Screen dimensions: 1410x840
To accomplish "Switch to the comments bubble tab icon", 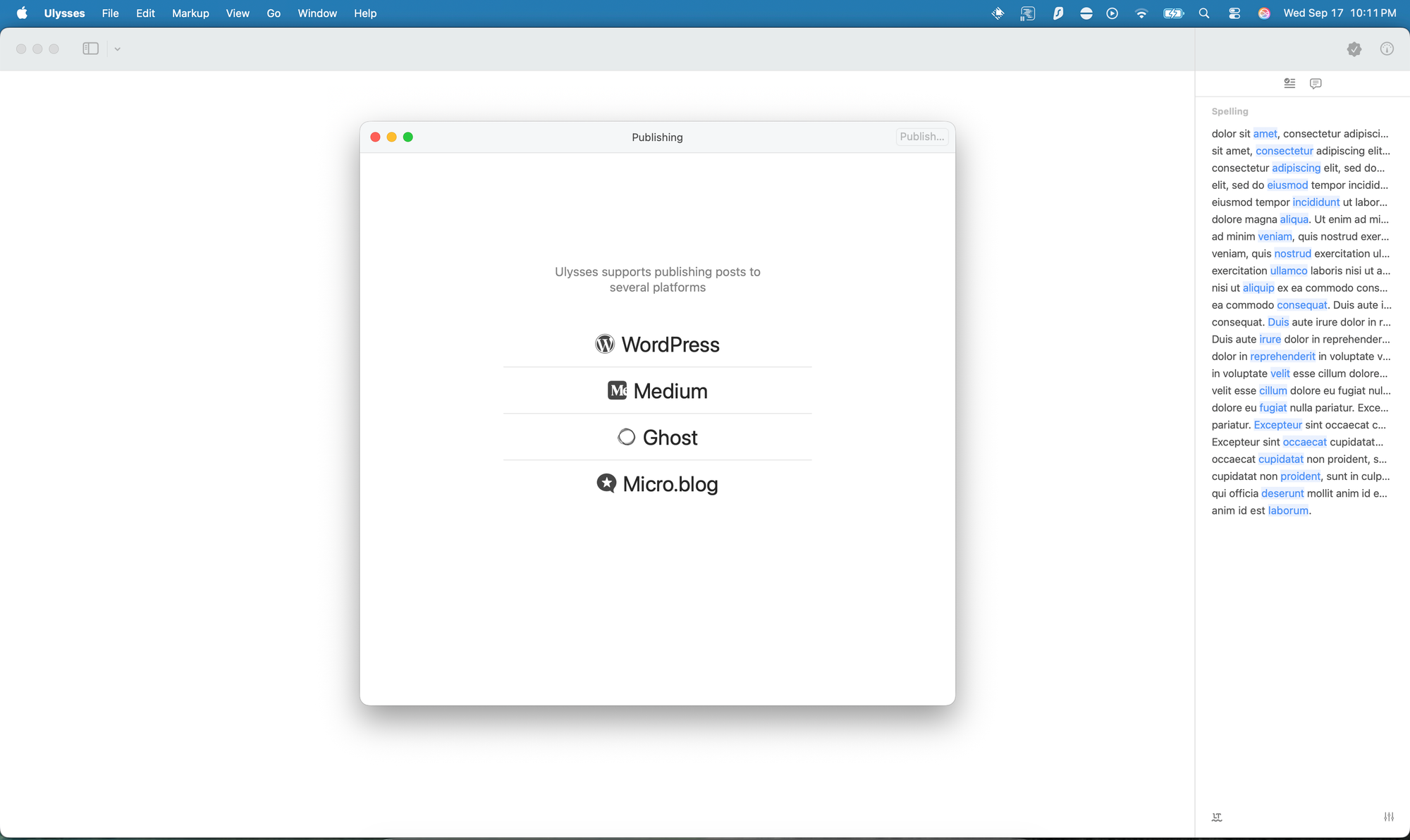I will 1316,83.
